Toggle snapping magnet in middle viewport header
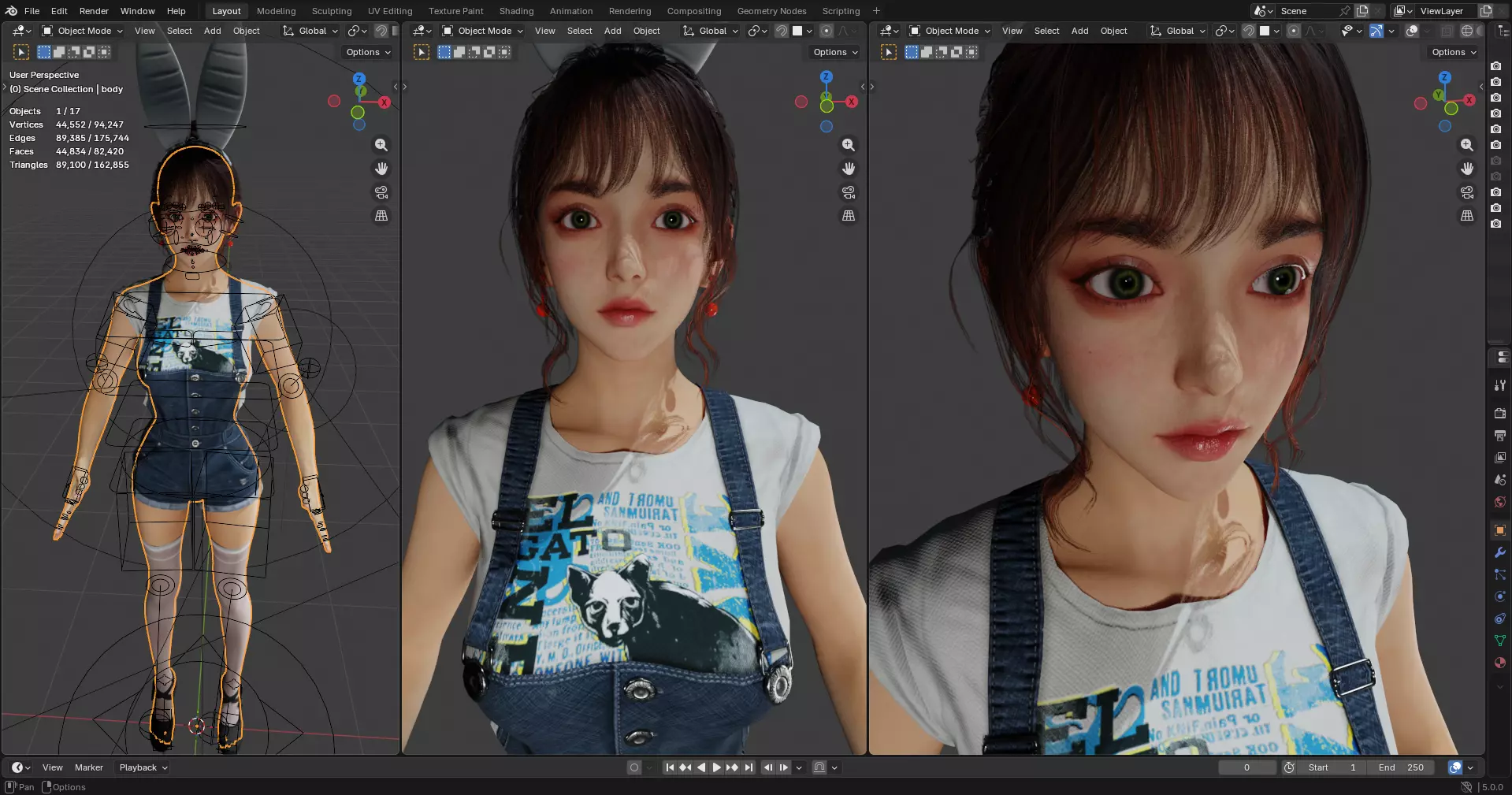 point(781,31)
